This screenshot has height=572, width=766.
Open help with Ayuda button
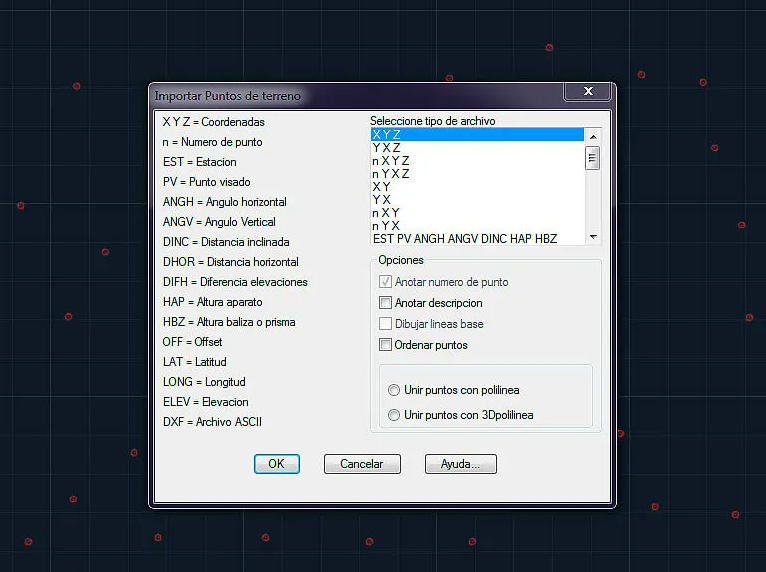(461, 464)
